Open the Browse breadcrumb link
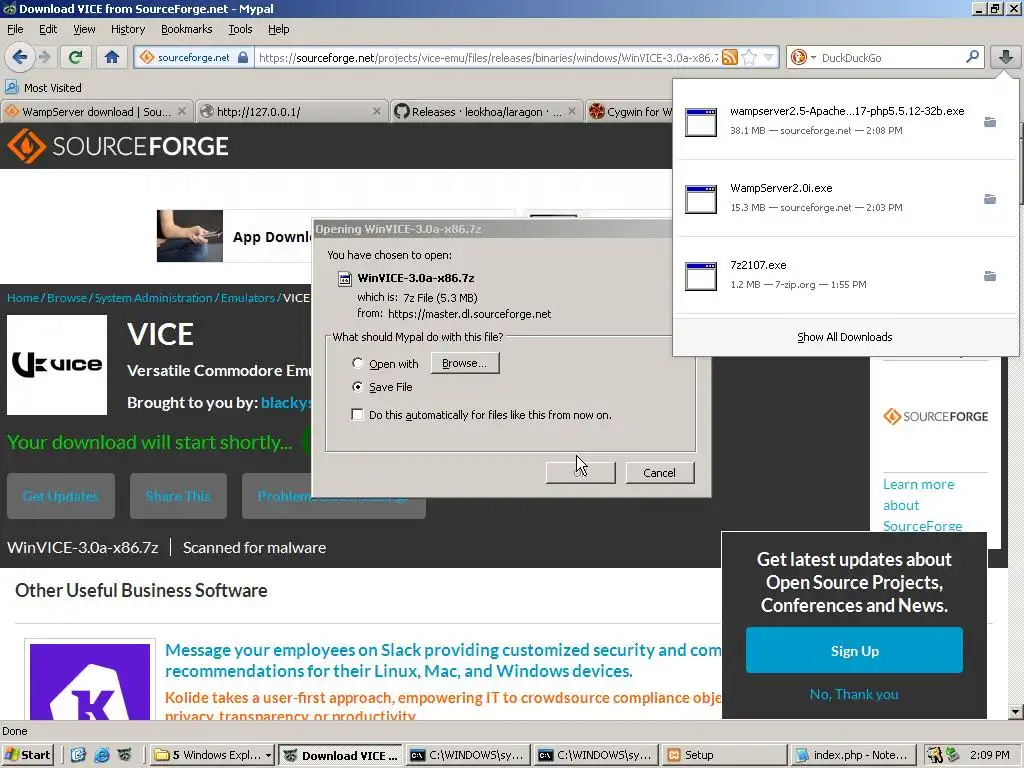 click(67, 298)
